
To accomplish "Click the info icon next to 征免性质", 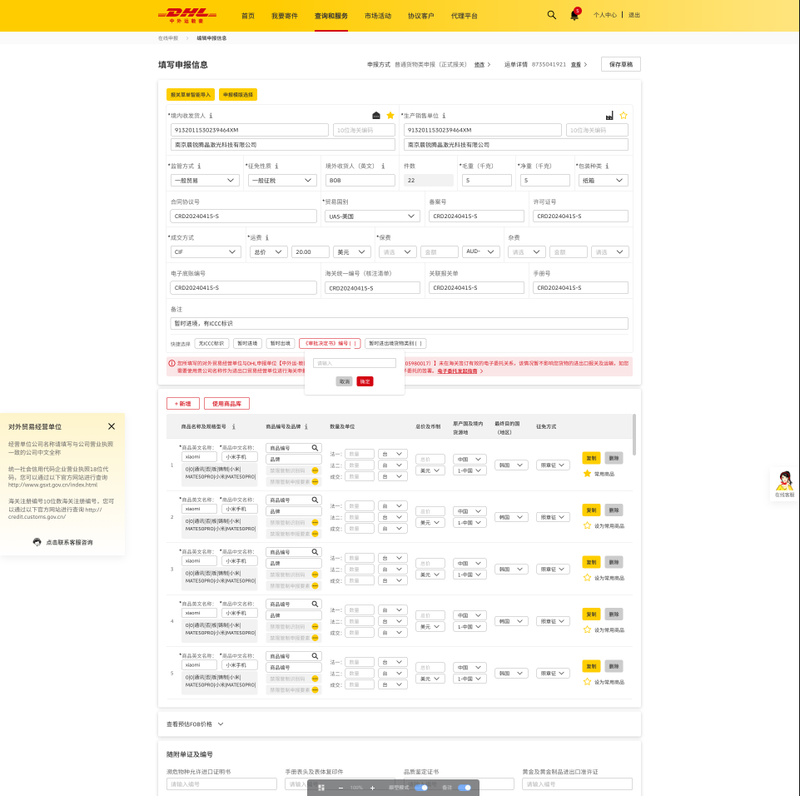I will click(277, 166).
